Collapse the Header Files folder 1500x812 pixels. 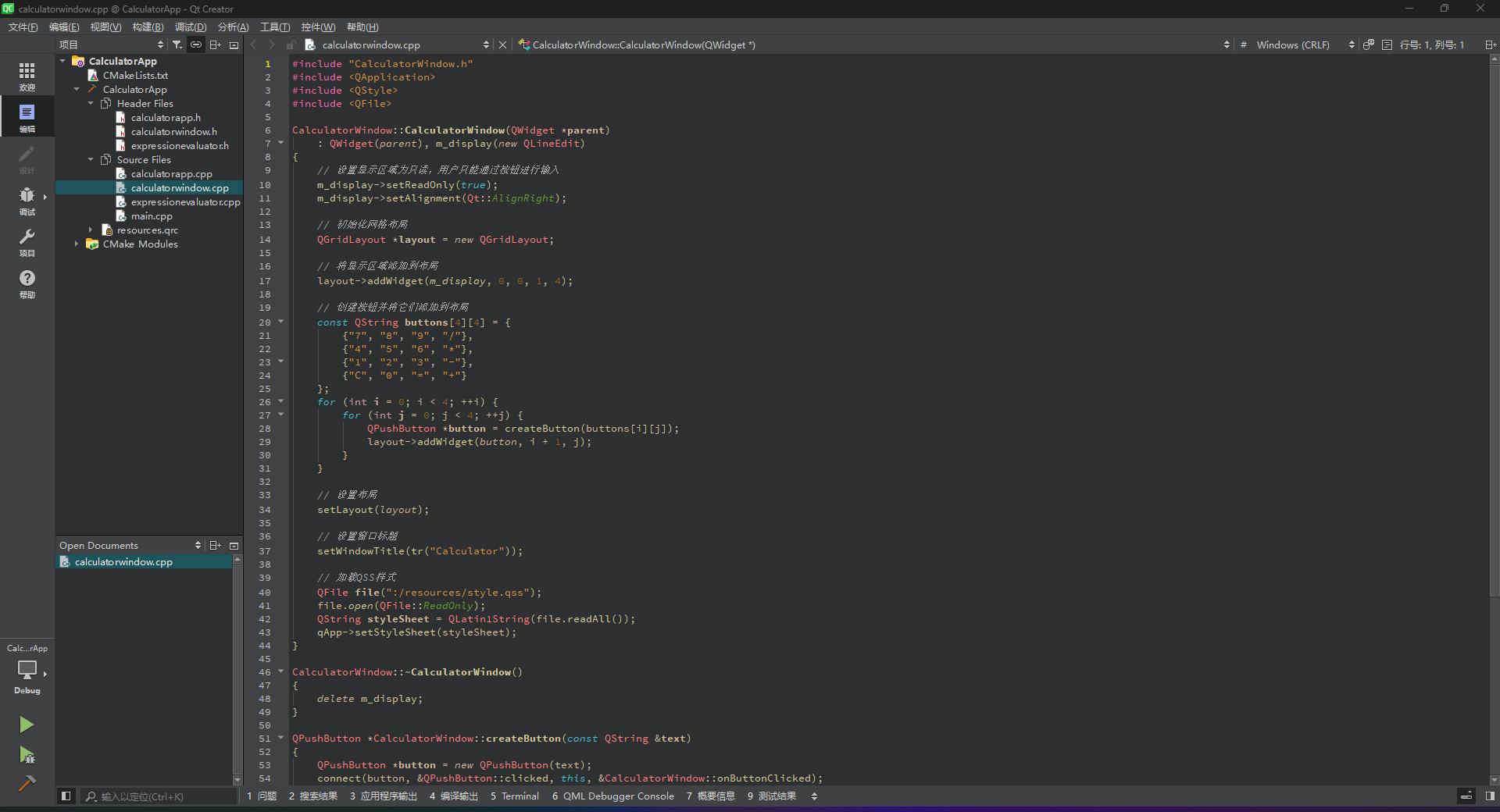pyautogui.click(x=91, y=104)
